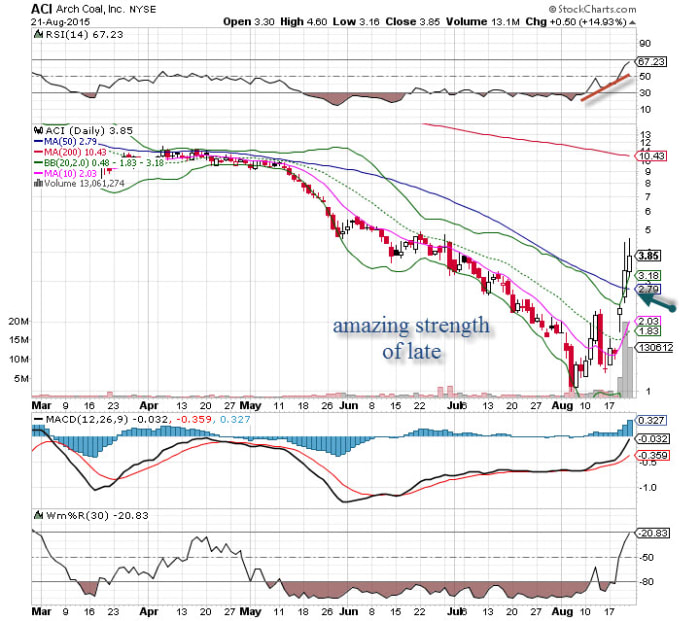Image resolution: width=700 pixels, height=621 pixels.
Task: Click the candlestick icon beside ACI (Daily)
Action: click(x=38, y=130)
